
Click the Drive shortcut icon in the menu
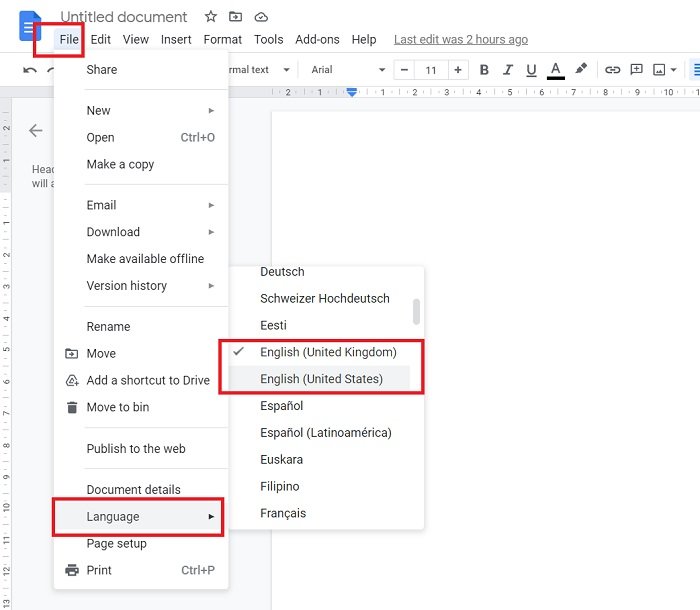72,380
